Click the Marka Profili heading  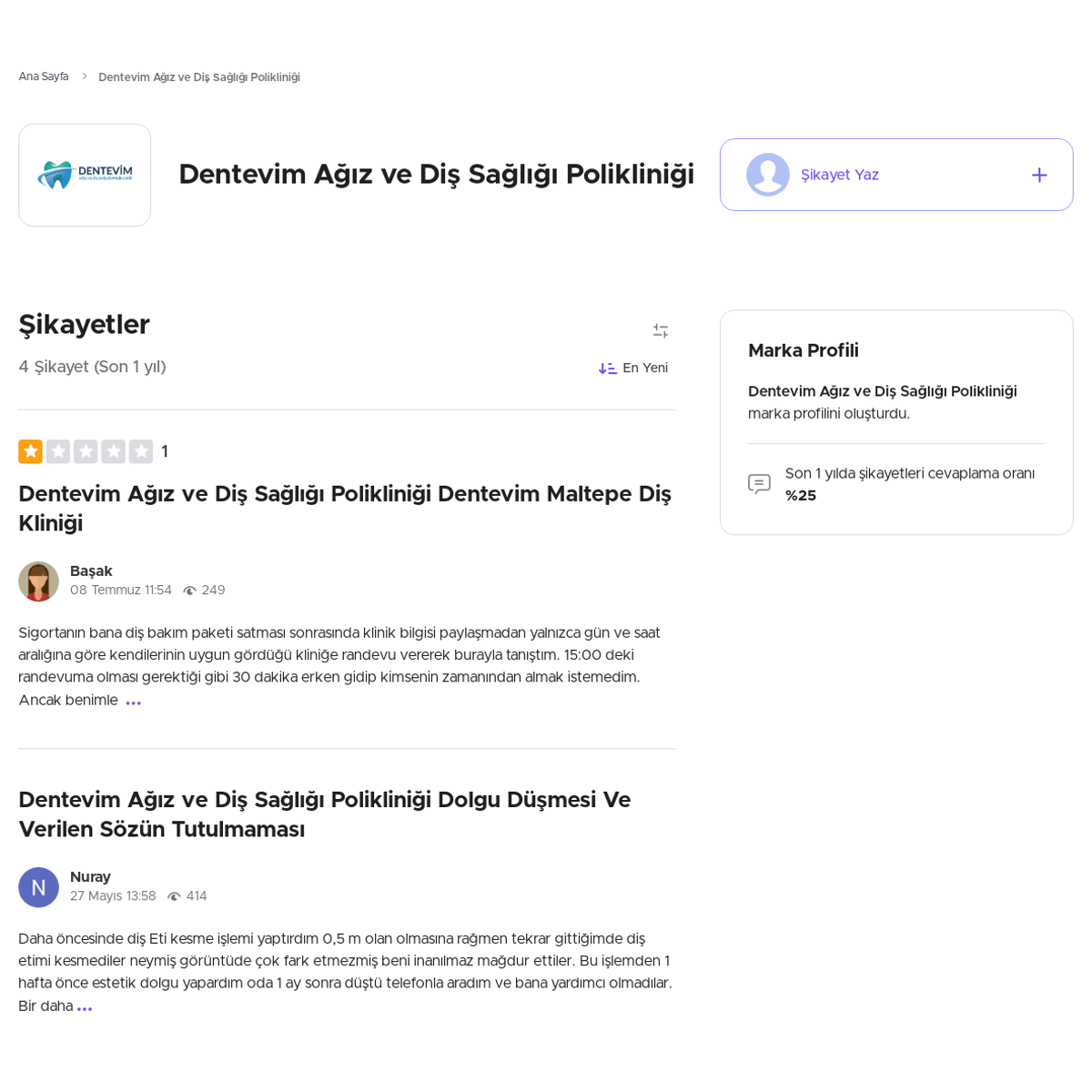804,350
